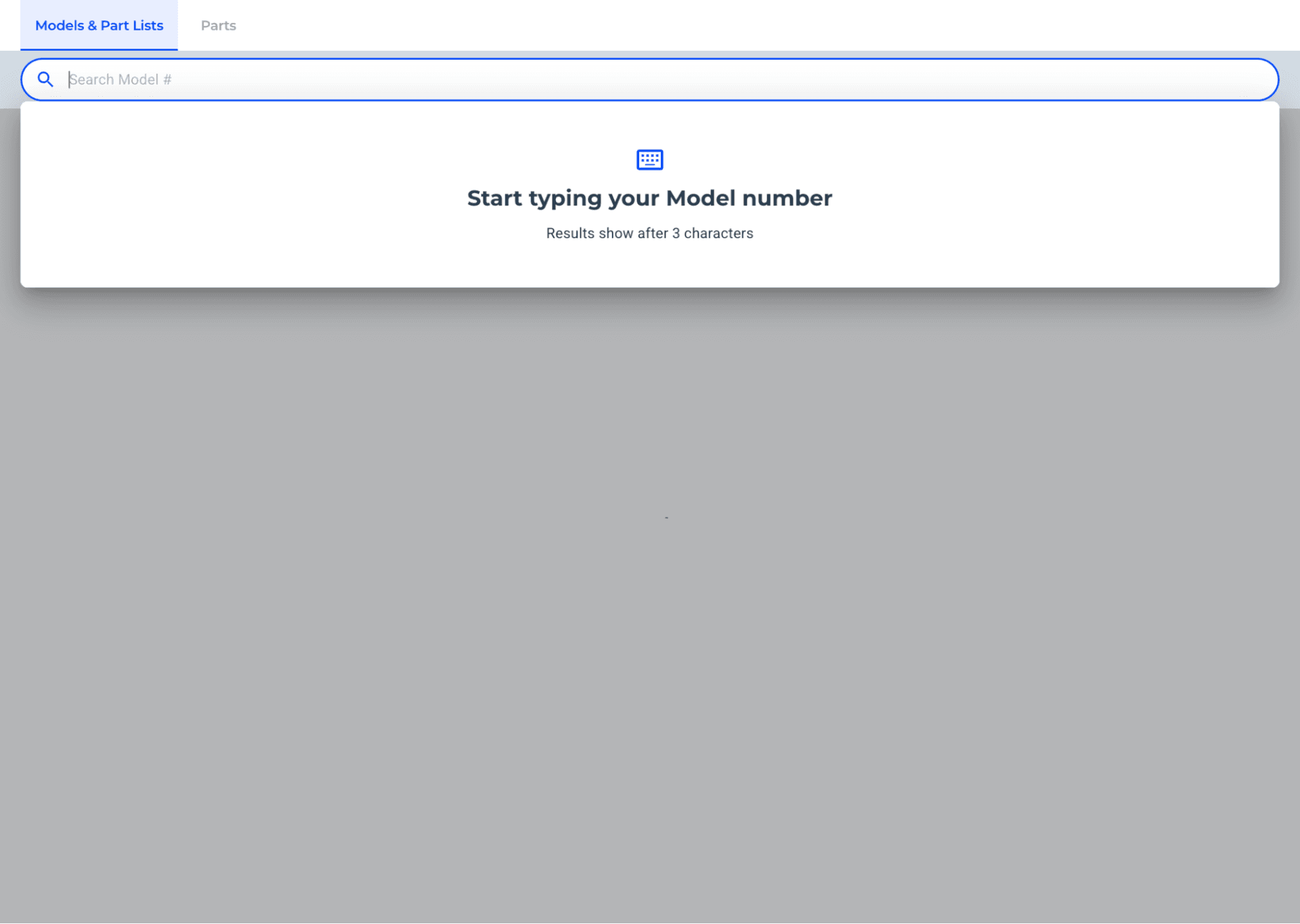Focus the Search Model # input field

point(650,80)
